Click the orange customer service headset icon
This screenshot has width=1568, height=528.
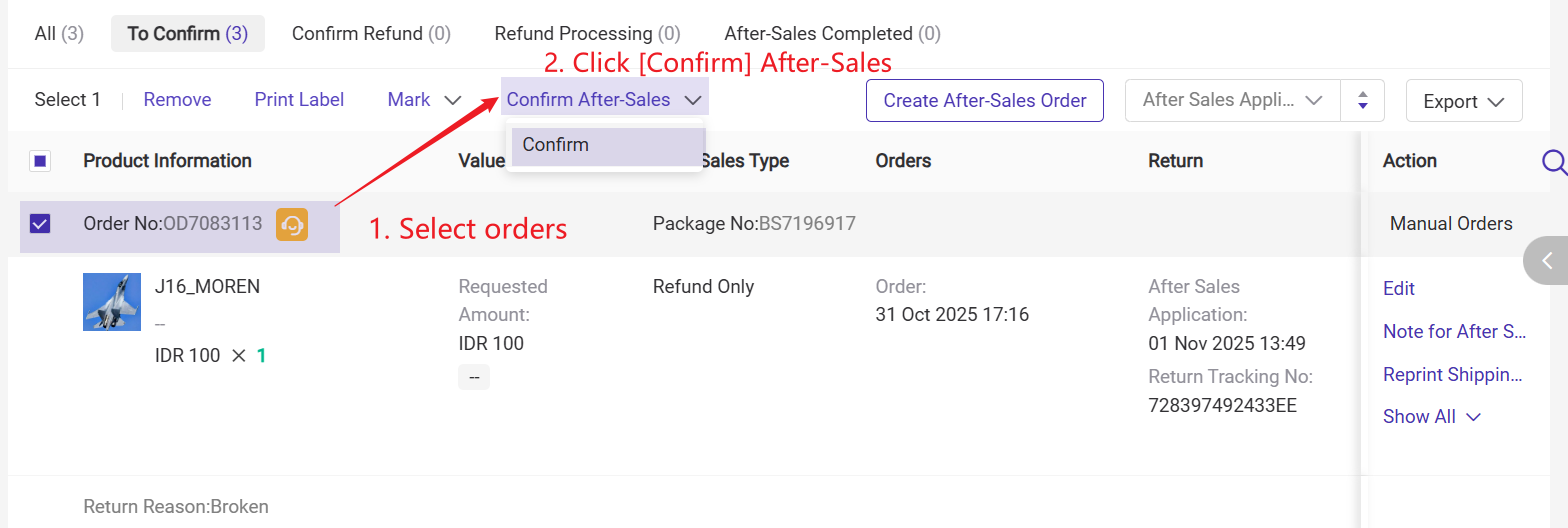(292, 224)
